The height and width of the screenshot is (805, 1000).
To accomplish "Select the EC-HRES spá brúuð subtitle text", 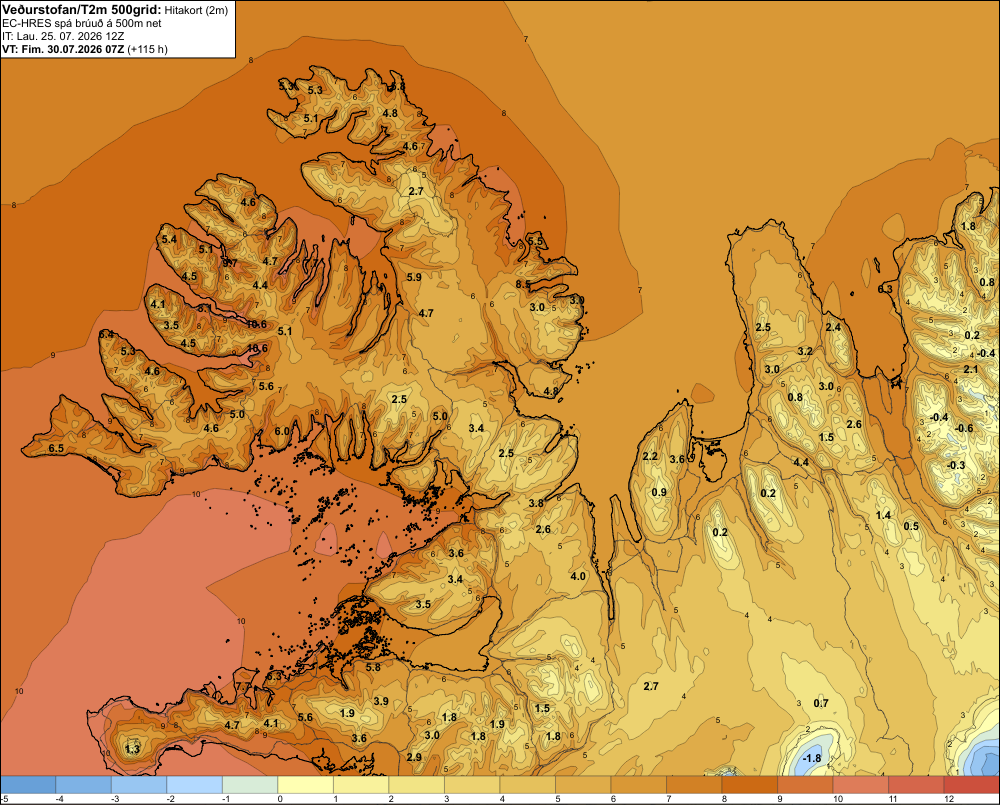I will click(82, 24).
